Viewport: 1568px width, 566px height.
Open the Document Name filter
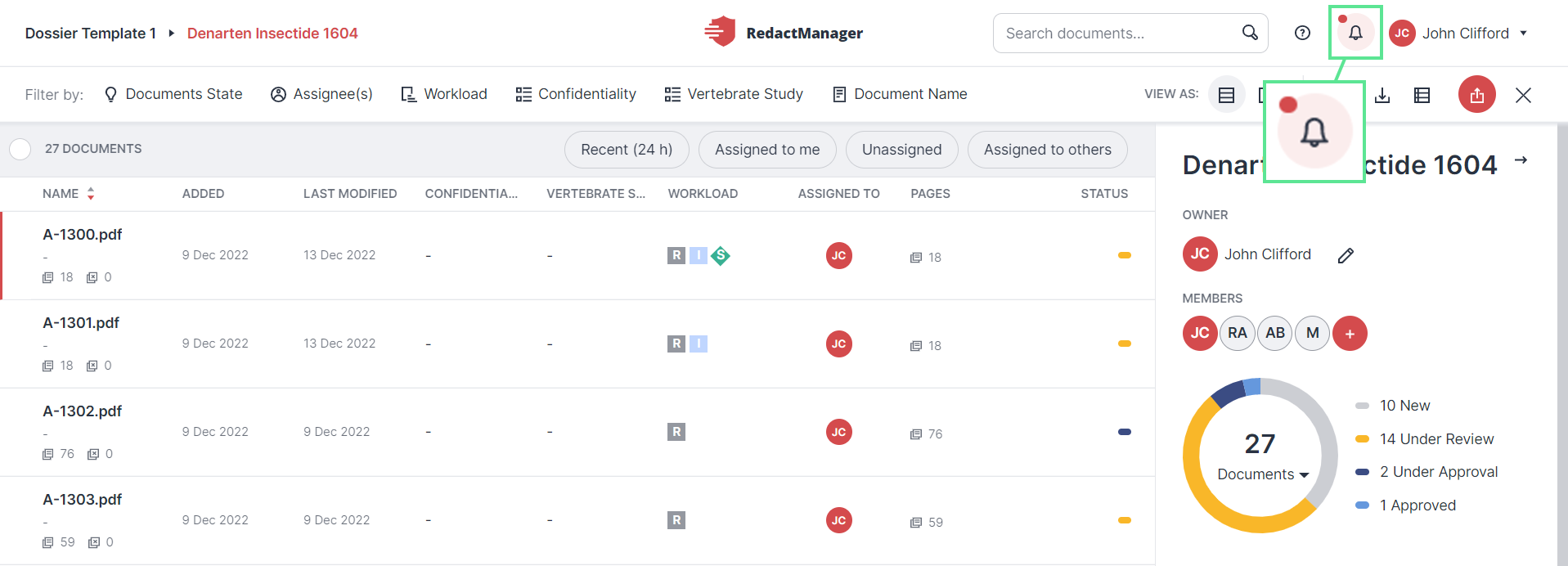point(900,94)
